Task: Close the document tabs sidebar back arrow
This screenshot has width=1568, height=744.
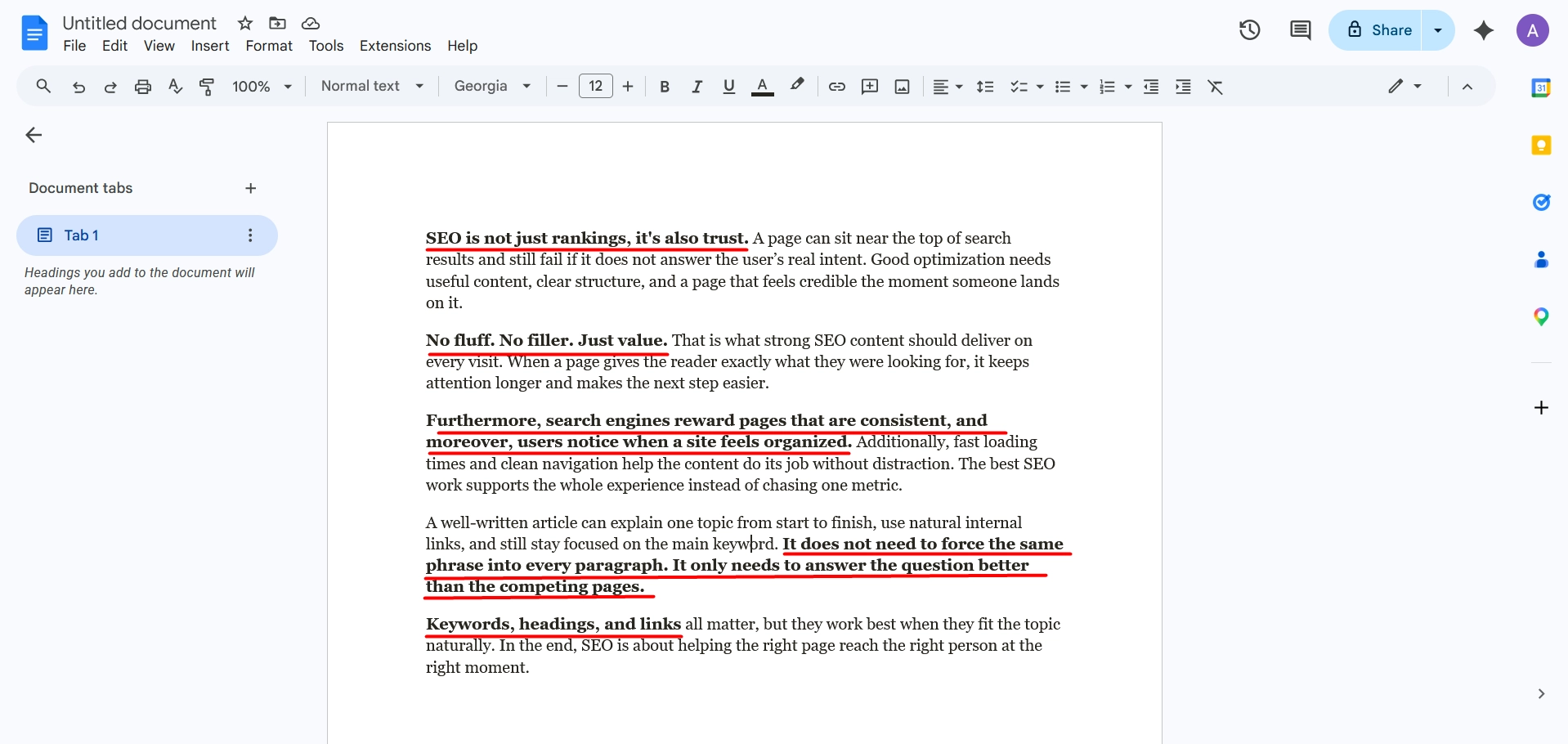Action: 34,135
